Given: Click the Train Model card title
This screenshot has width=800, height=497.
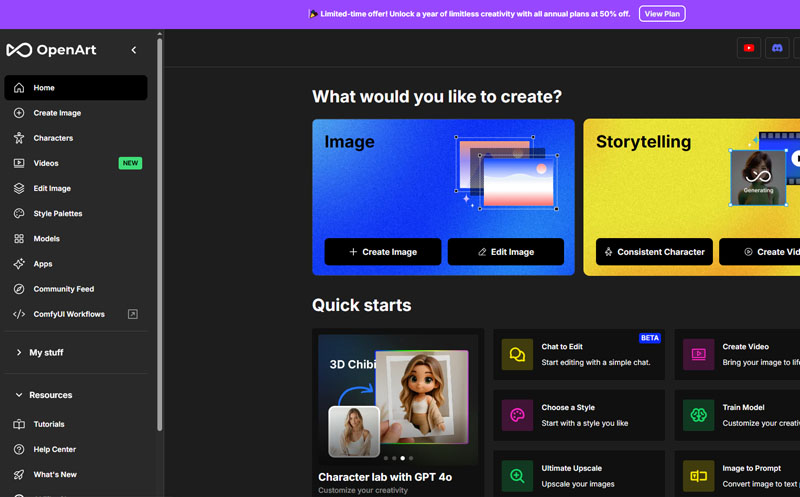Looking at the screenshot, I should coord(743,407).
